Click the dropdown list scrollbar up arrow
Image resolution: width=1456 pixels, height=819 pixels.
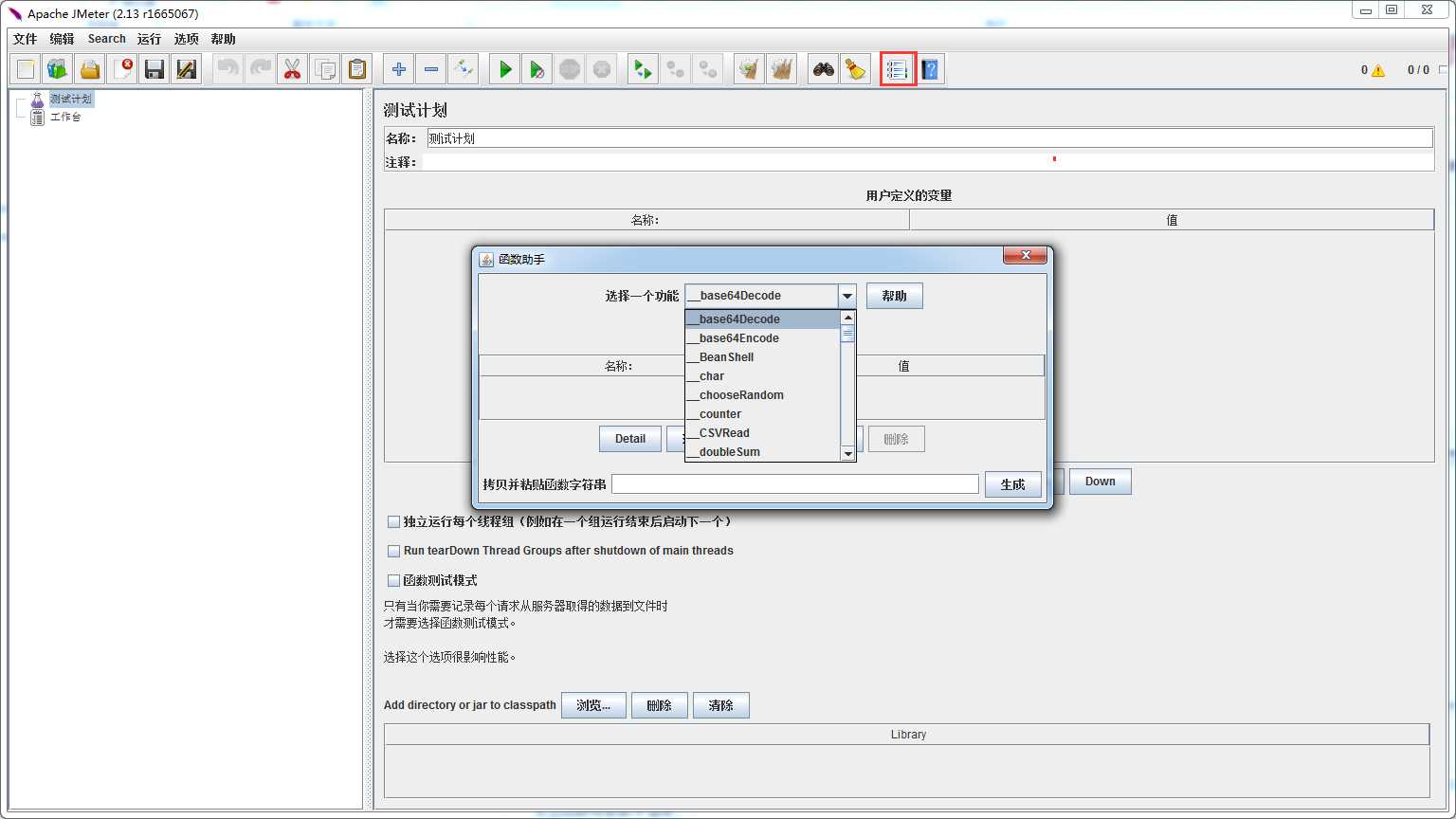848,318
